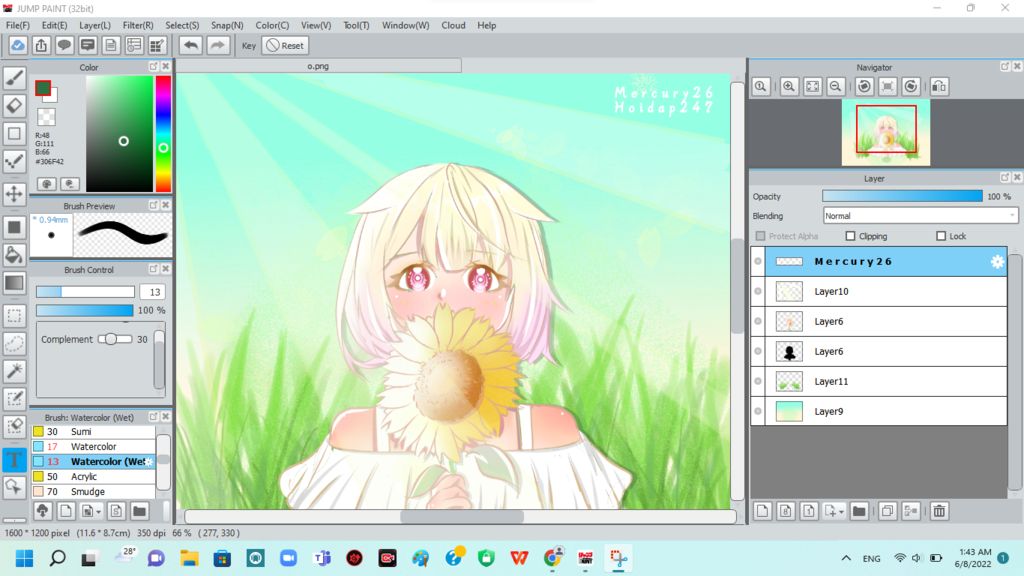
Task: Select the Eraser tool
Action: (14, 106)
